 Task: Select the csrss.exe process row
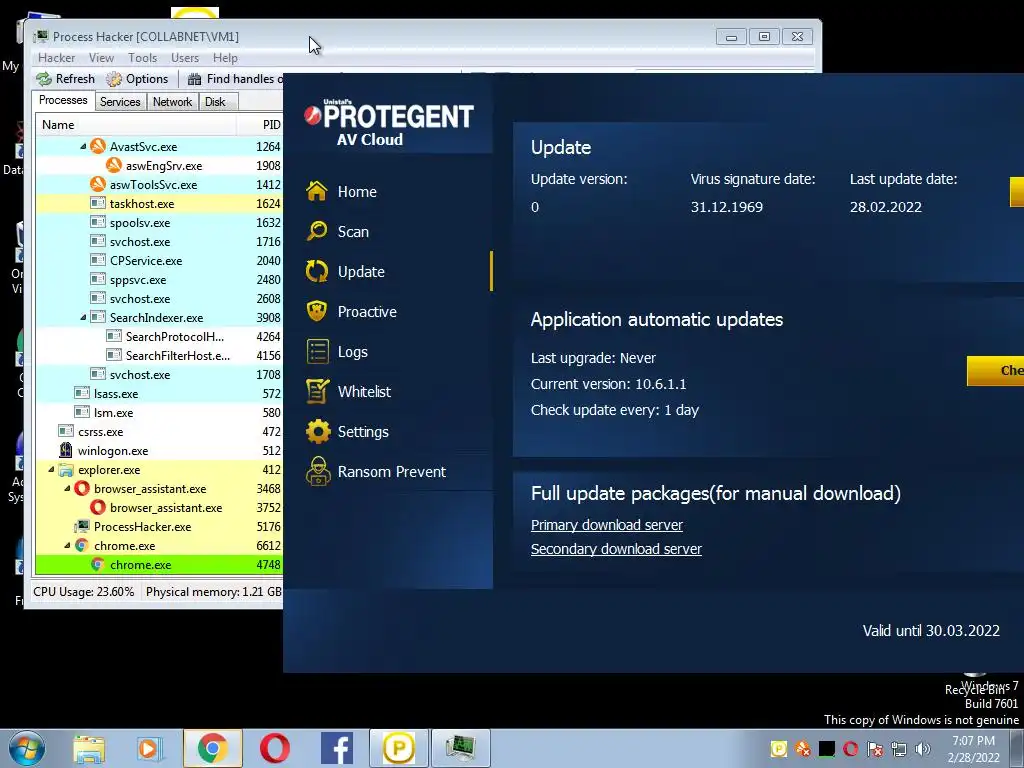[x=159, y=432]
